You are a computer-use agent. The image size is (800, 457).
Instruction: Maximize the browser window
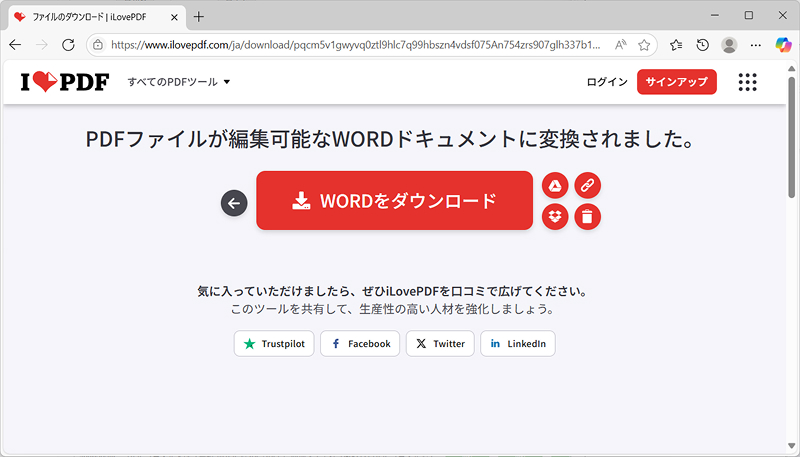pyautogui.click(x=748, y=15)
